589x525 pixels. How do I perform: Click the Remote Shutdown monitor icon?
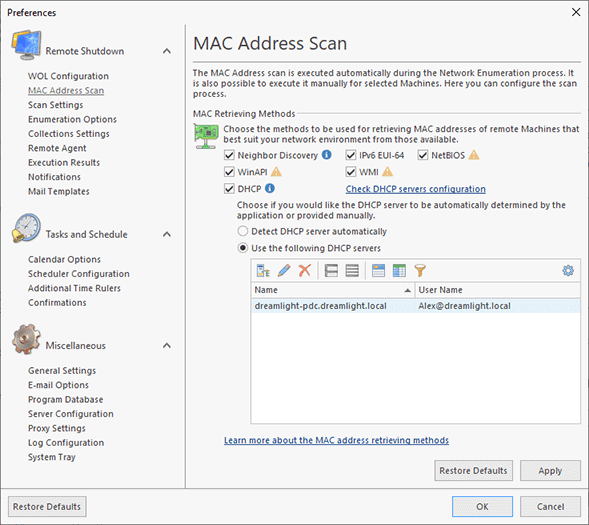(x=26, y=45)
